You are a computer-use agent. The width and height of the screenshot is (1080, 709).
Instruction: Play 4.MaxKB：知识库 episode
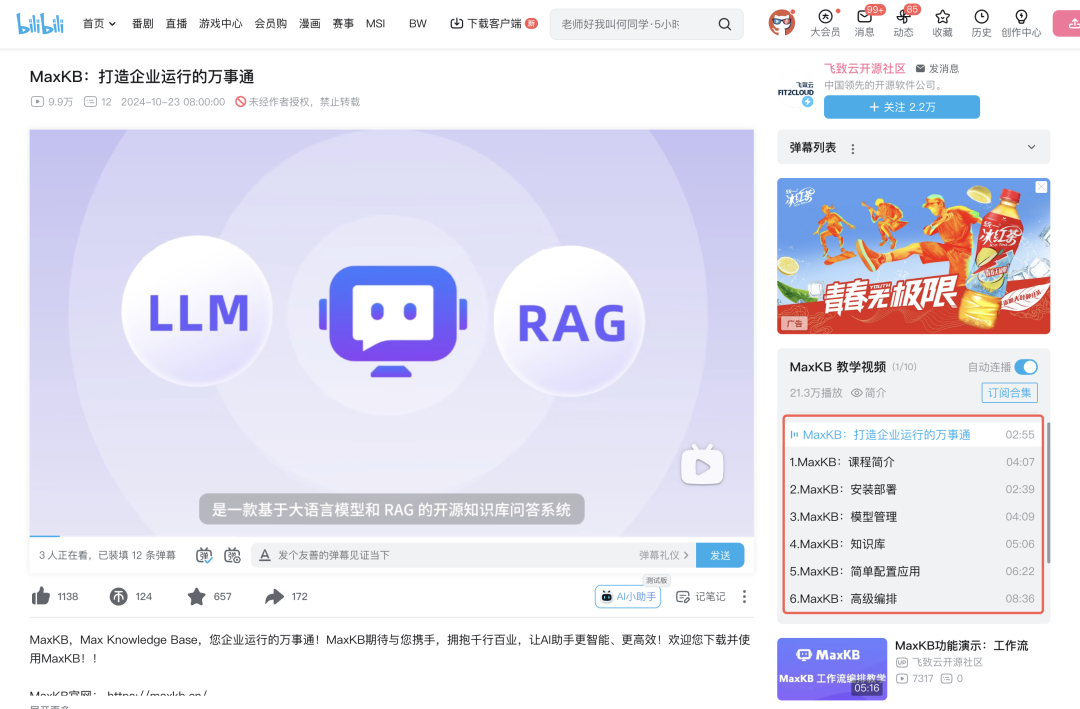click(x=912, y=544)
